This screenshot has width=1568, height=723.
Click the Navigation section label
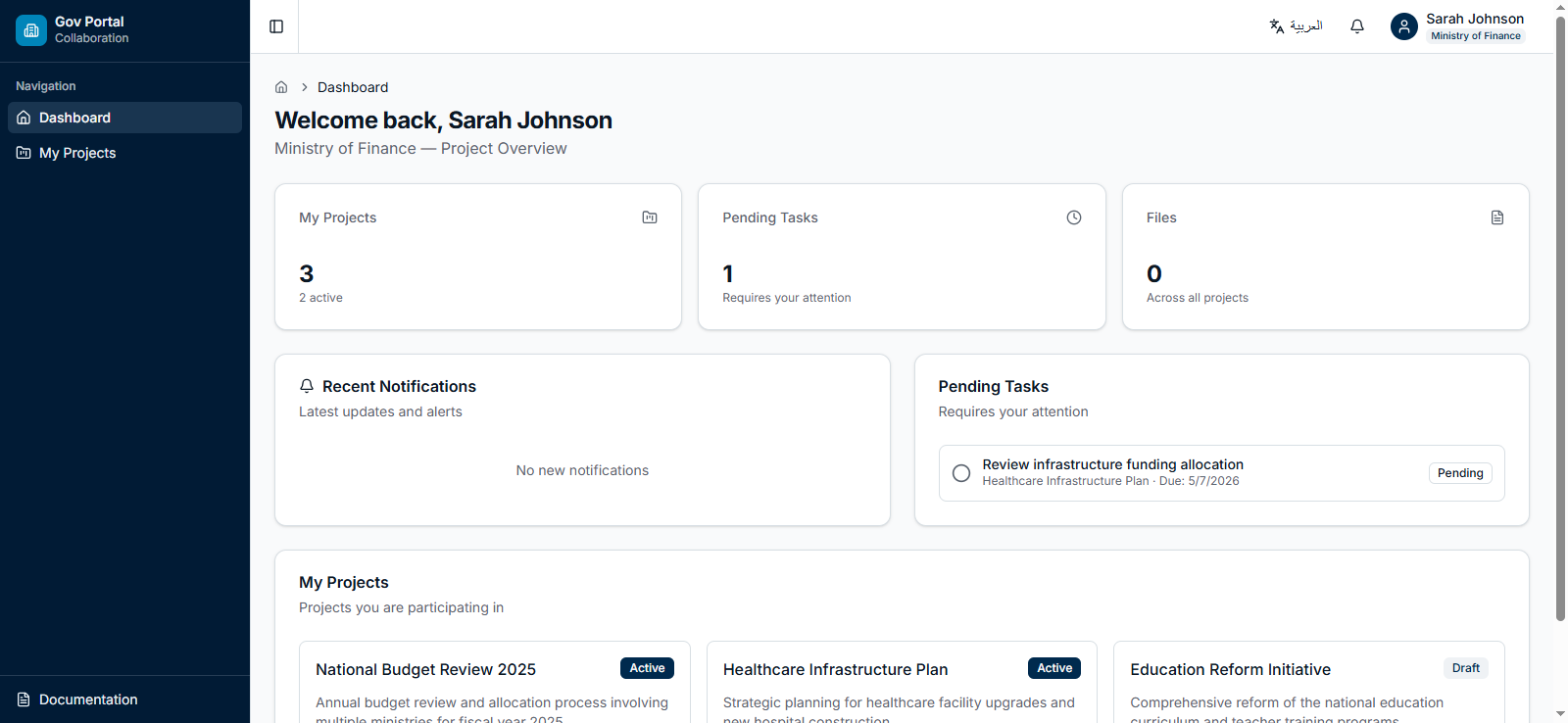pyautogui.click(x=46, y=86)
